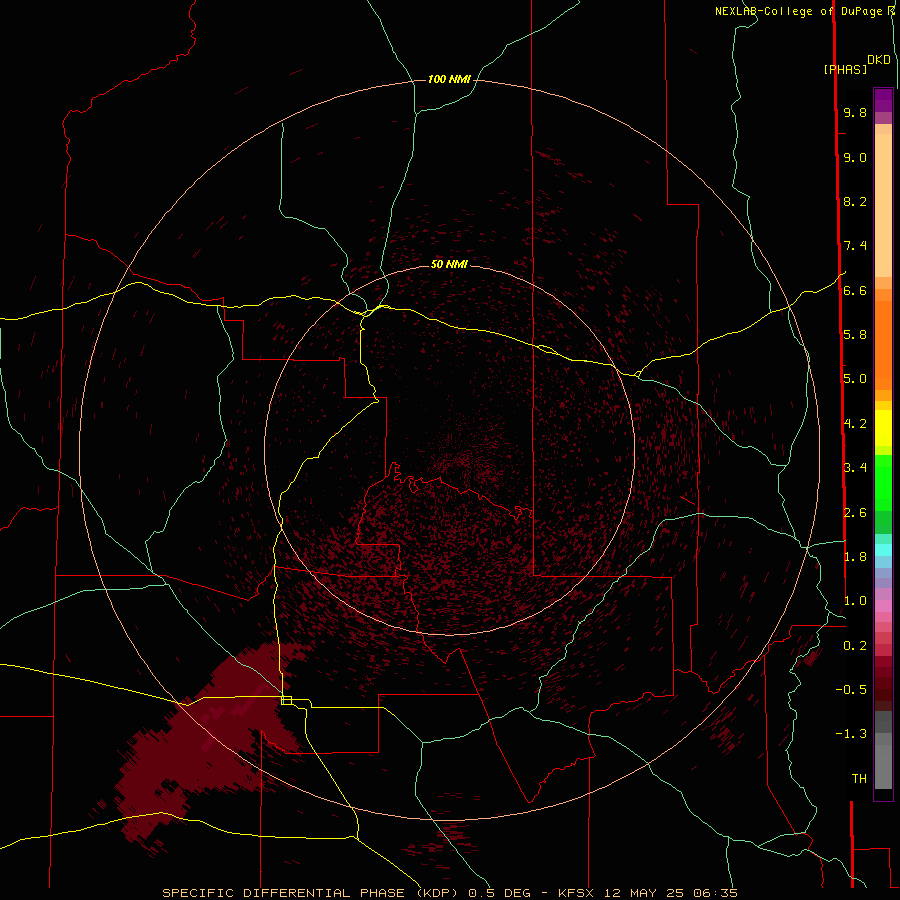
Task: Click the 1.8 value on the scale
Action: pos(855,557)
